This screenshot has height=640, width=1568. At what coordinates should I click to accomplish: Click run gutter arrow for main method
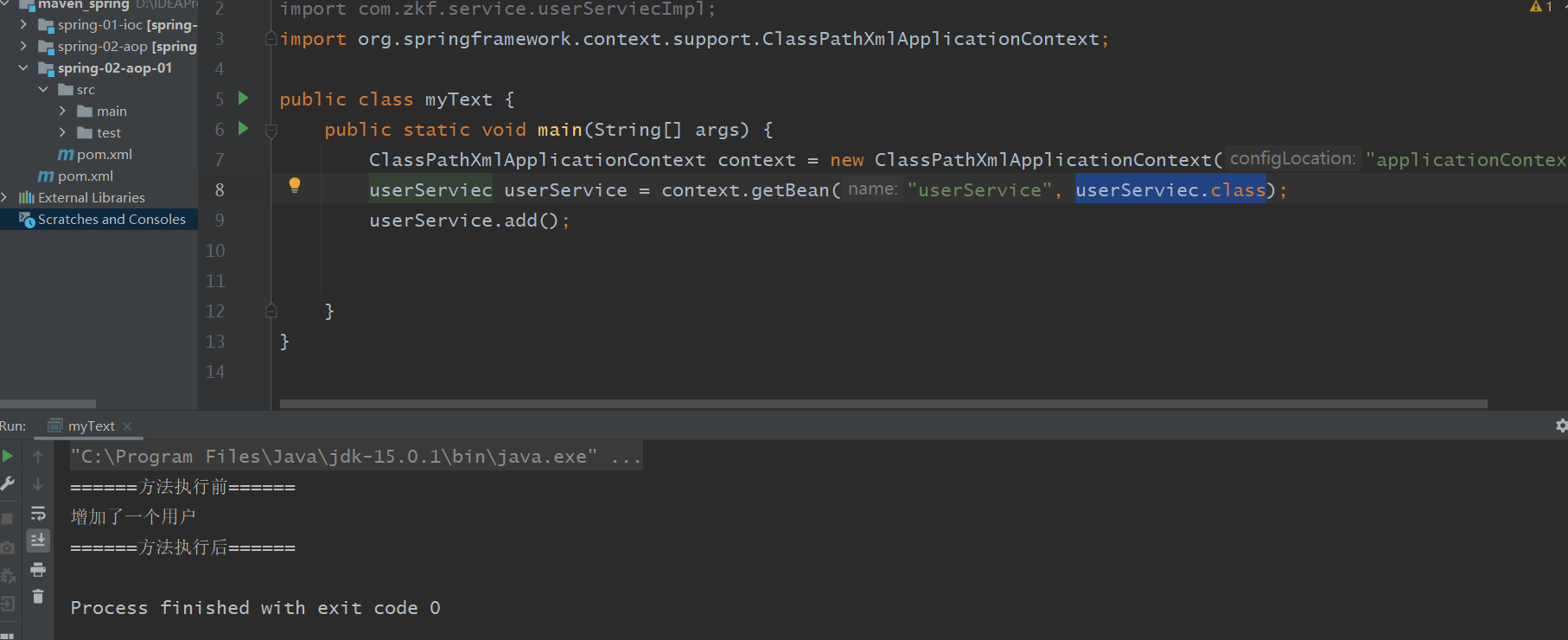point(244,128)
